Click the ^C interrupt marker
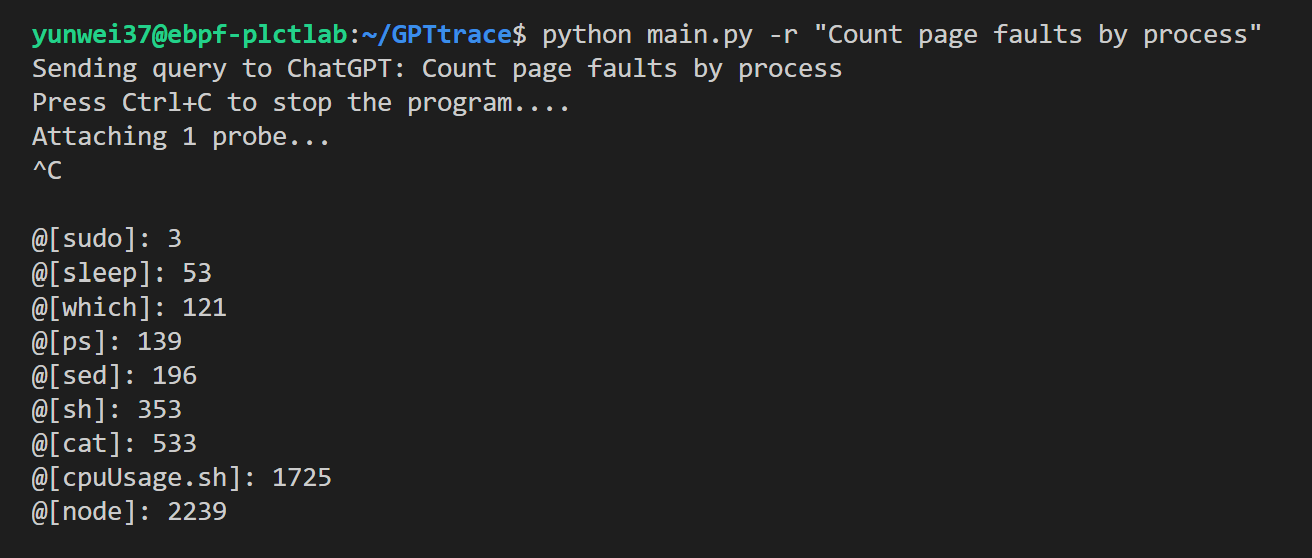The height and width of the screenshot is (558, 1312). pos(47,171)
